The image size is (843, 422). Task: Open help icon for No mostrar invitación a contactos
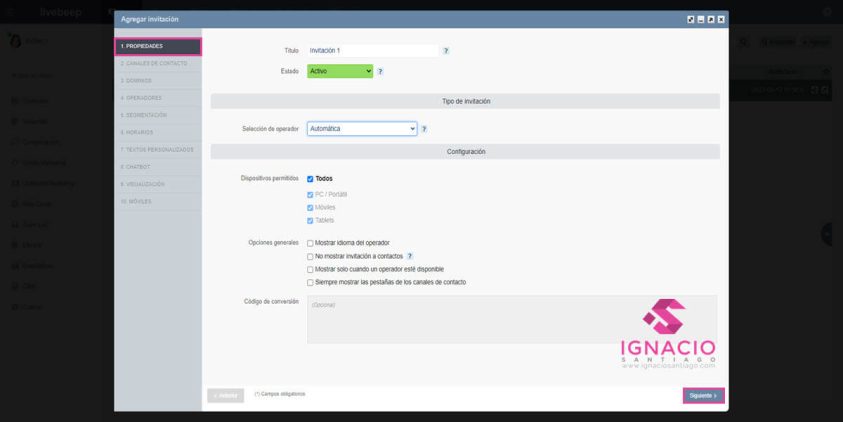(410, 256)
